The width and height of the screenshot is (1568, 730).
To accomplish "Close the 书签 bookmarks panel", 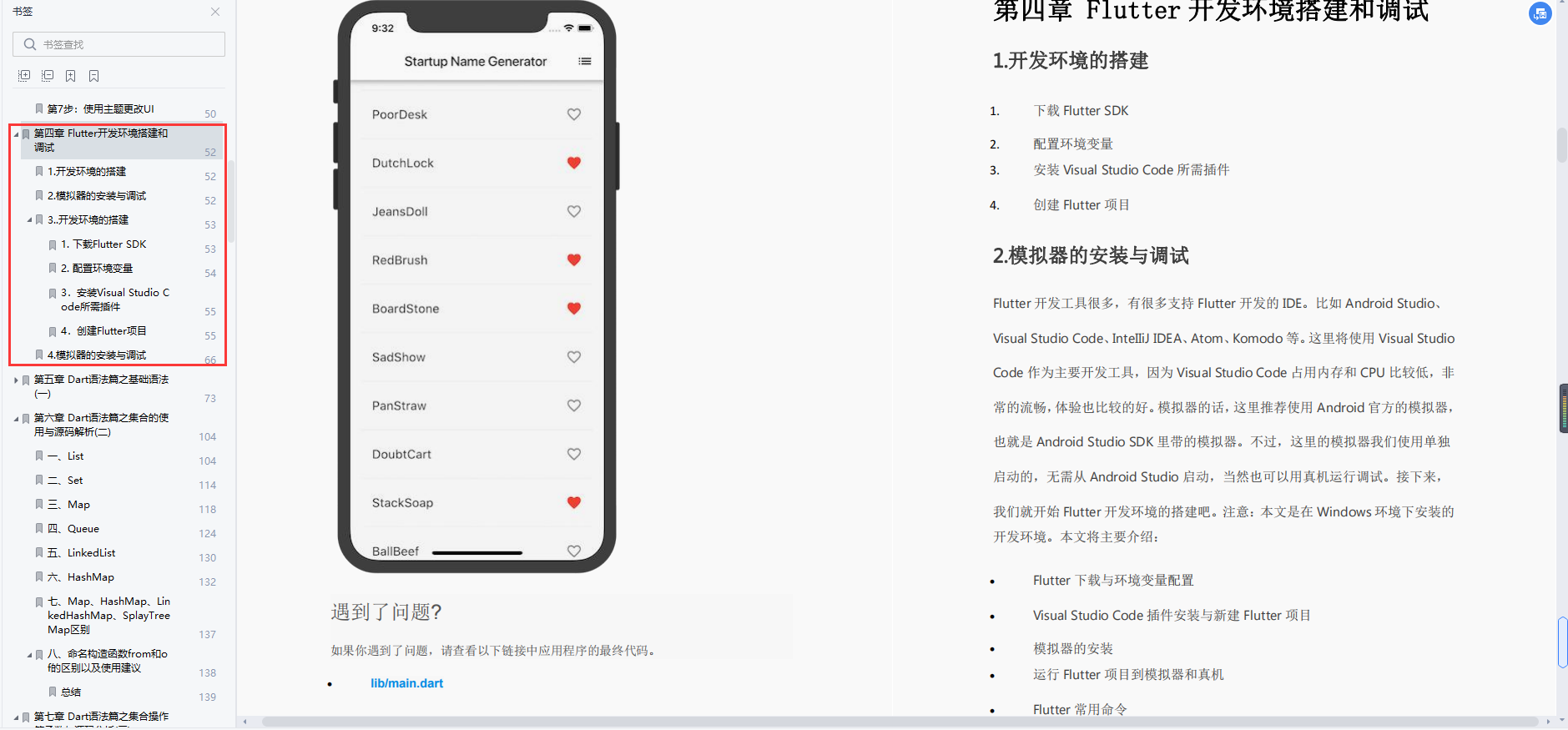I will (x=215, y=12).
